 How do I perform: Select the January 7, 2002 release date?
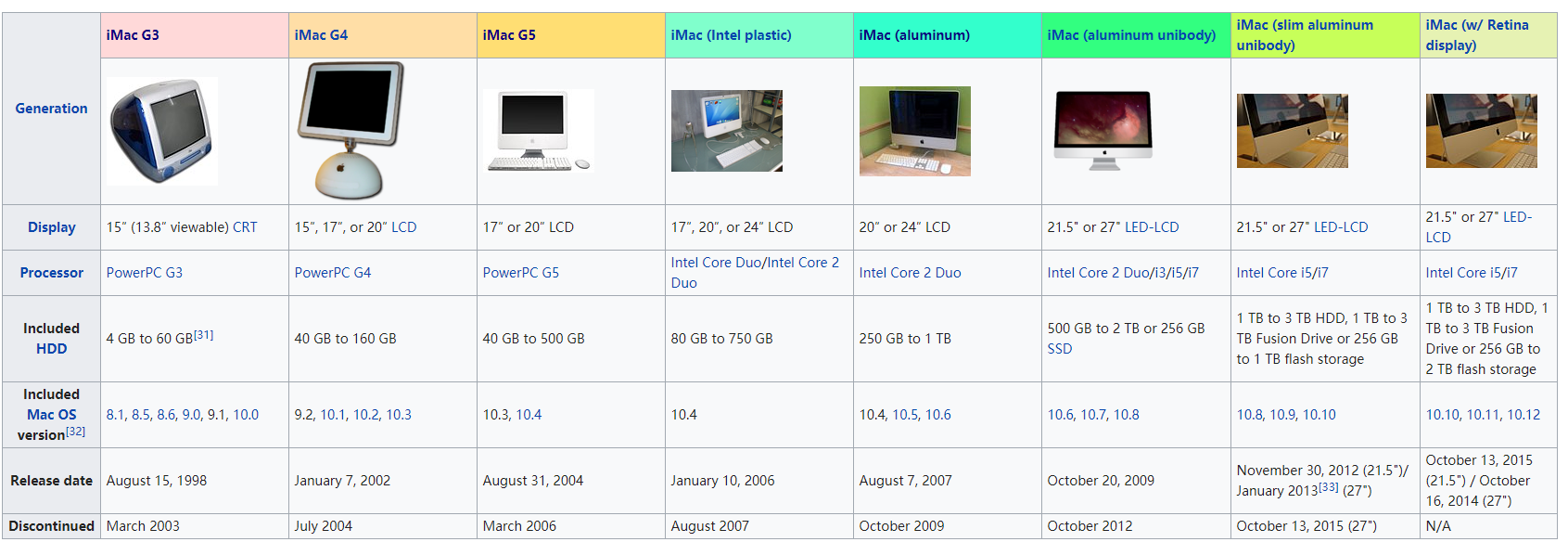(343, 481)
